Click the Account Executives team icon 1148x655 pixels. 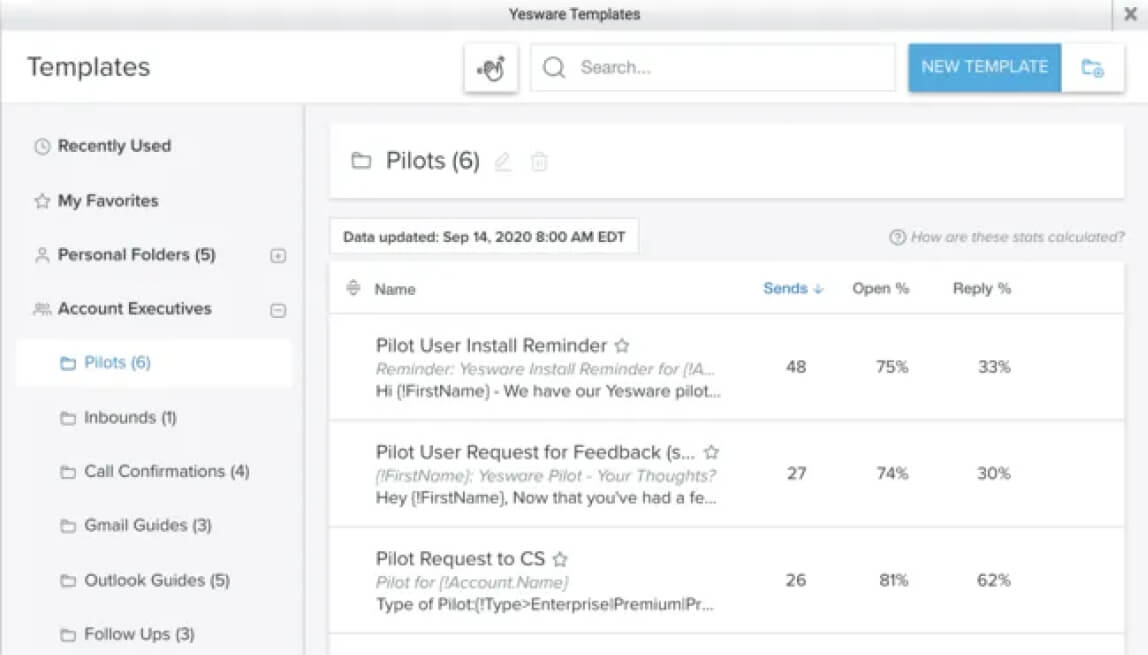point(42,309)
